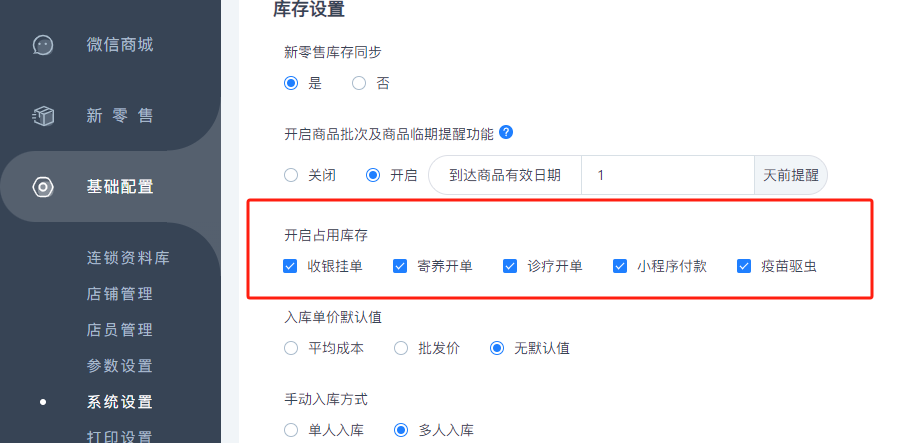Click the WeChat mall chat bubble icon
The height and width of the screenshot is (443, 921).
pos(43,45)
